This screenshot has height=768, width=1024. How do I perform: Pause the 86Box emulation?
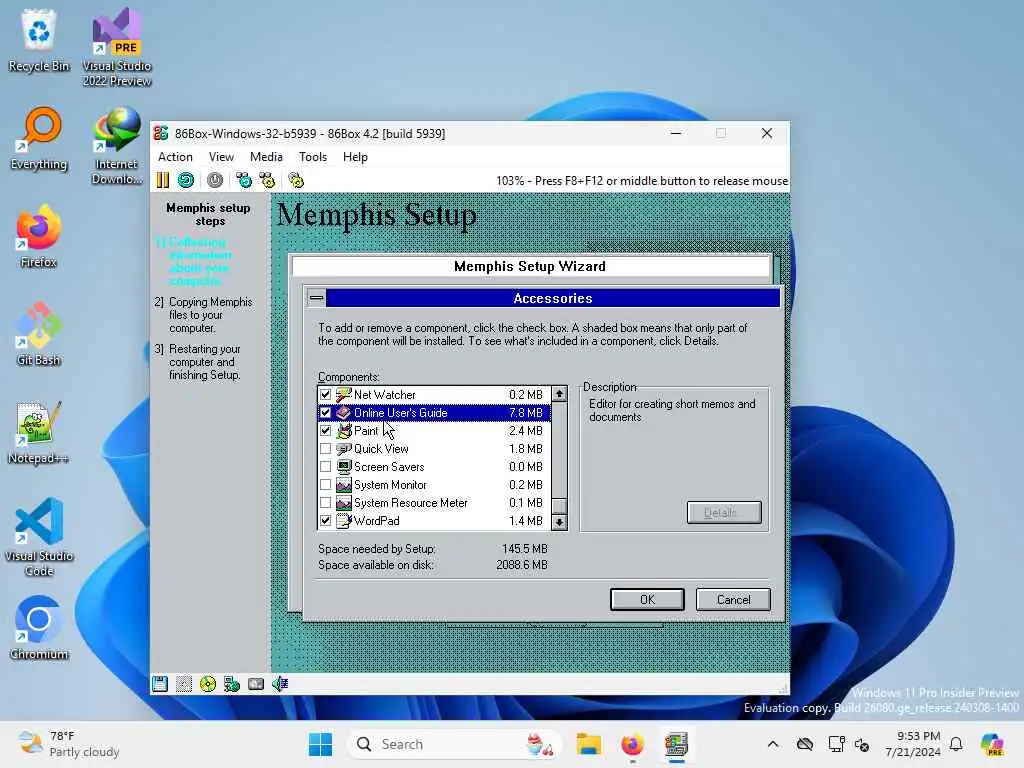(x=163, y=180)
